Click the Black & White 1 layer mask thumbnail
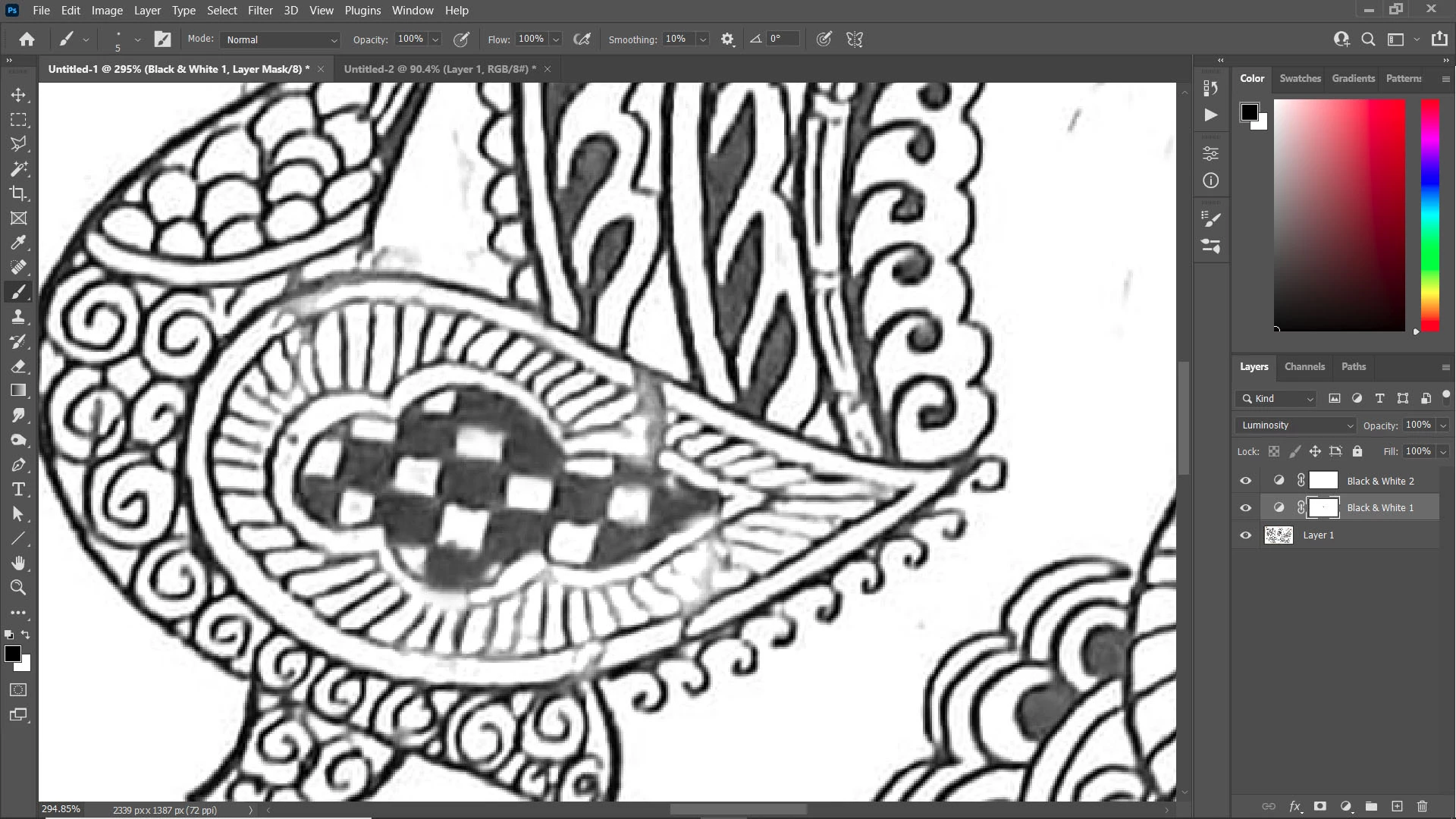1456x819 pixels. click(x=1324, y=508)
